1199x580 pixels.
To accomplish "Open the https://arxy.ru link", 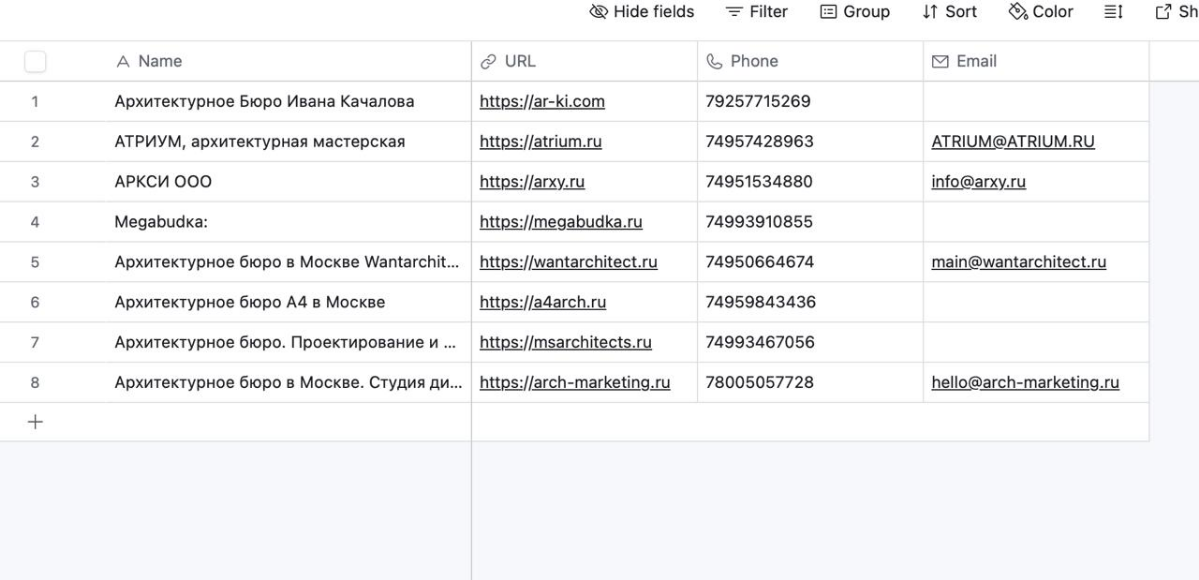I will click(x=532, y=181).
